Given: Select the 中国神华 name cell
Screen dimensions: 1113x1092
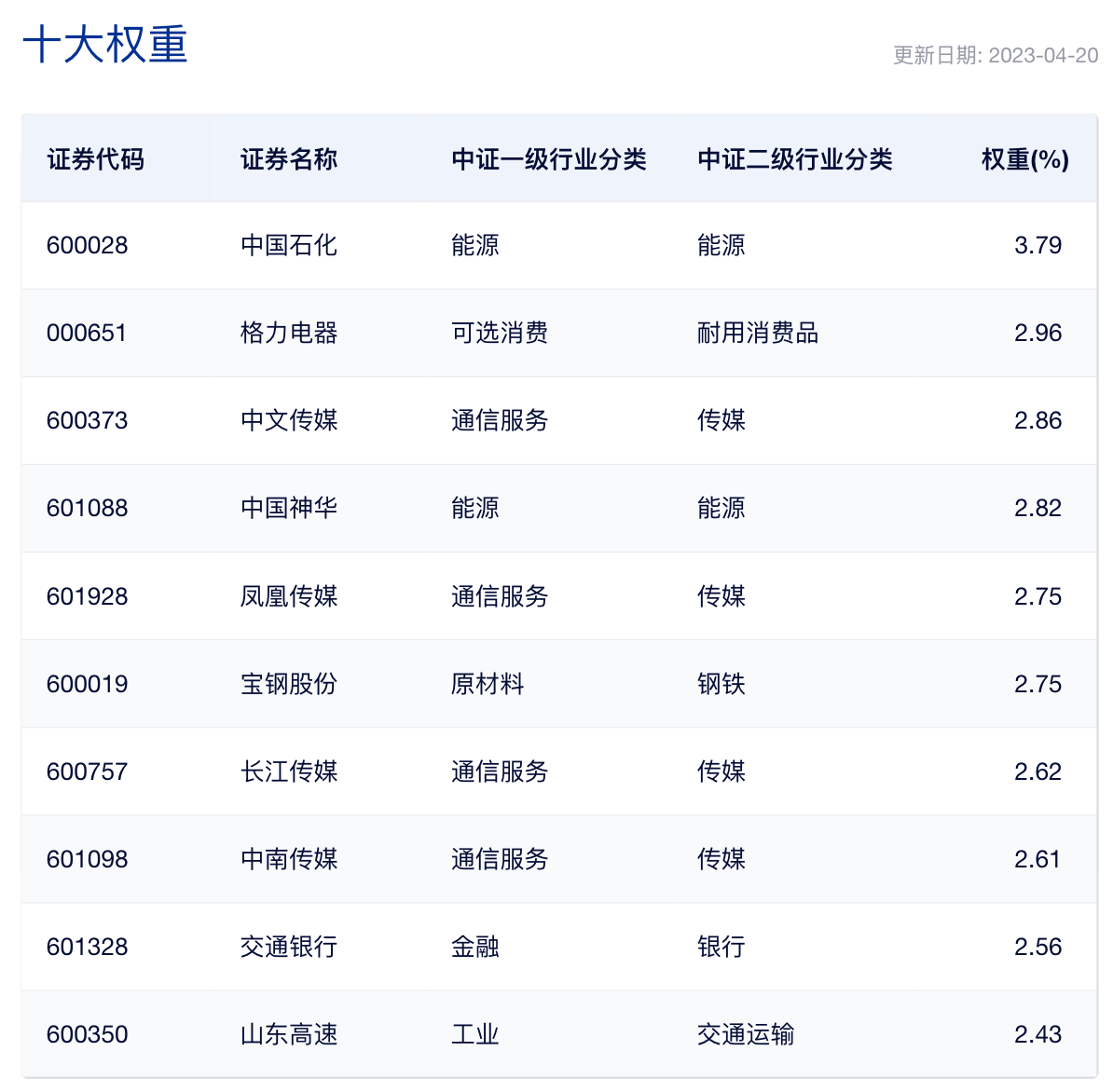Looking at the screenshot, I should click(289, 508).
